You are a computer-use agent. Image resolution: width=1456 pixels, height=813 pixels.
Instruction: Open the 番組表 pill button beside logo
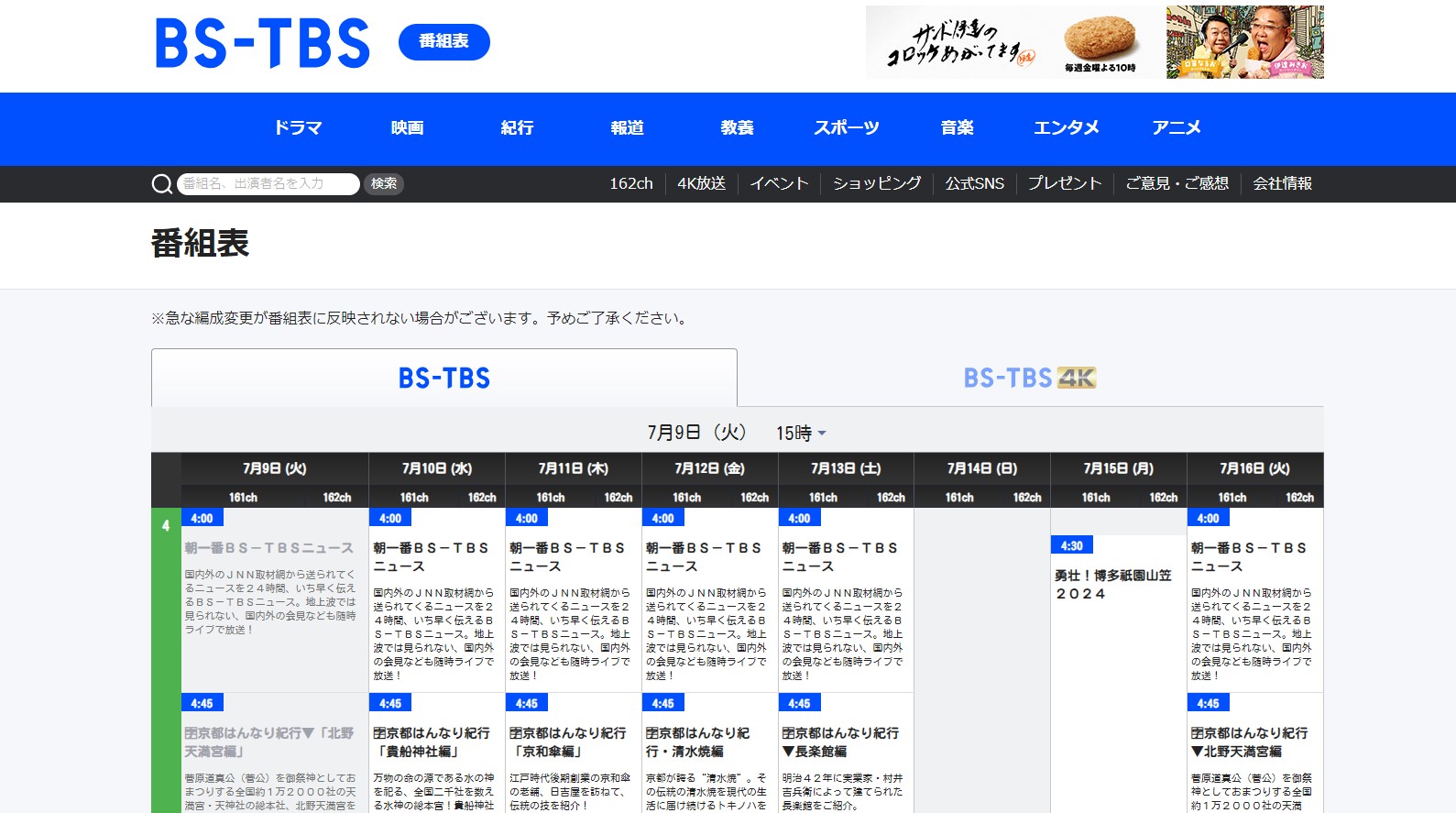tap(444, 41)
